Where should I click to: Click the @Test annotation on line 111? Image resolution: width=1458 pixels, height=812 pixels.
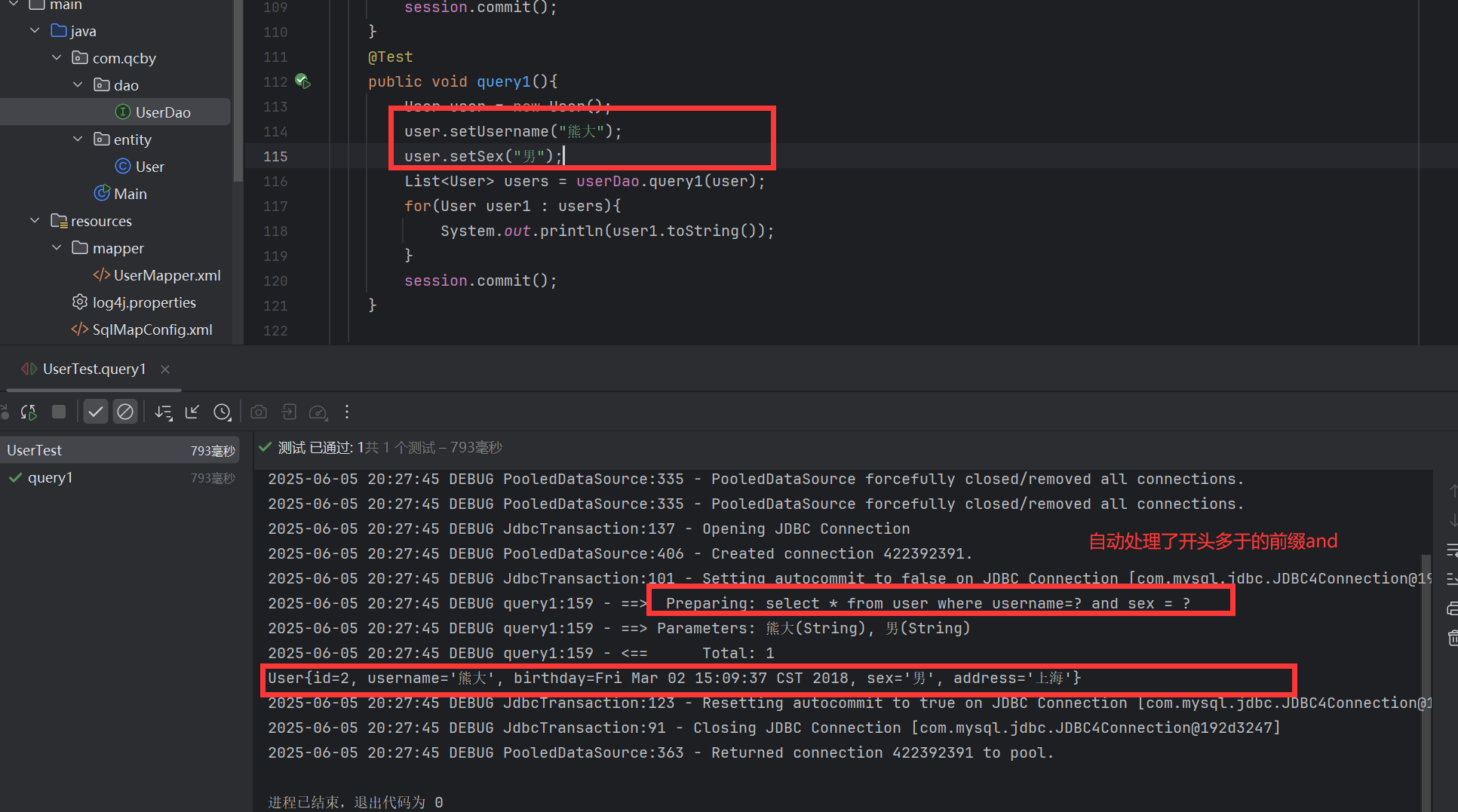point(390,57)
